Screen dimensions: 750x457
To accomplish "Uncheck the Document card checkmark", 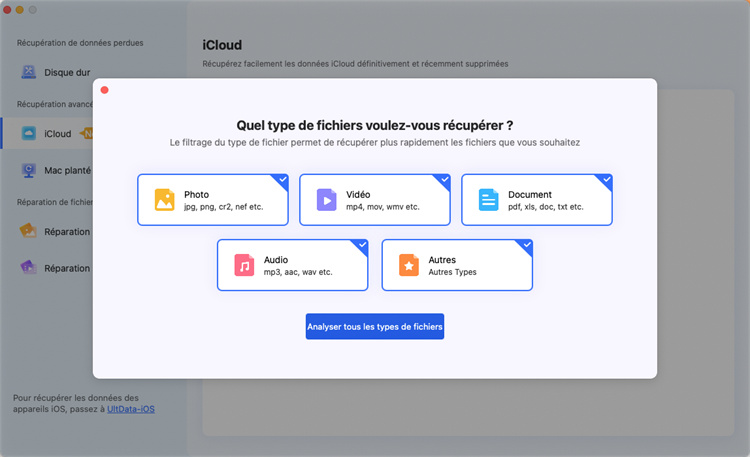I will (606, 180).
